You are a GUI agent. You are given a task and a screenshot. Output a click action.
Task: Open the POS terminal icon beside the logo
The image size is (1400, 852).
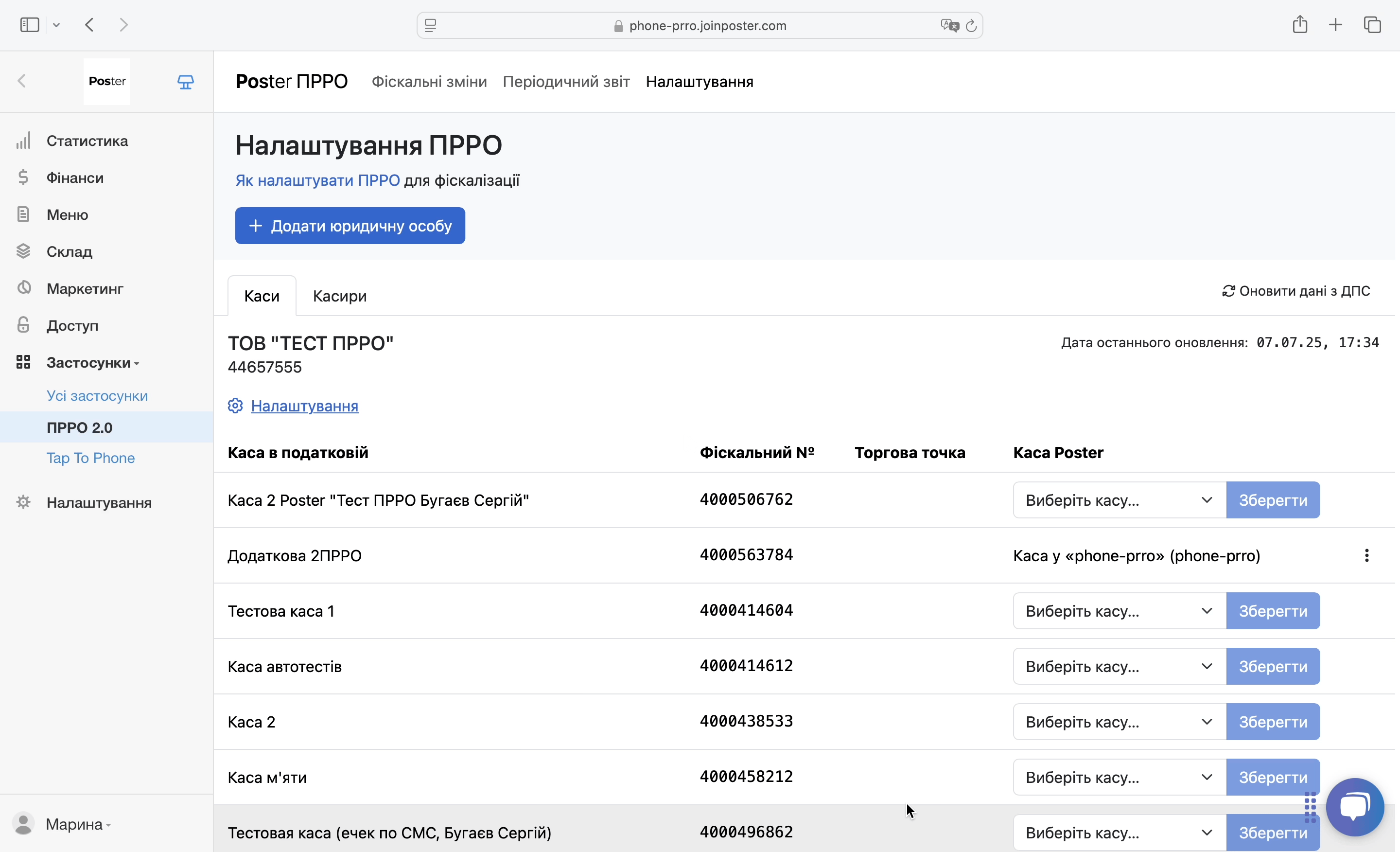185,82
